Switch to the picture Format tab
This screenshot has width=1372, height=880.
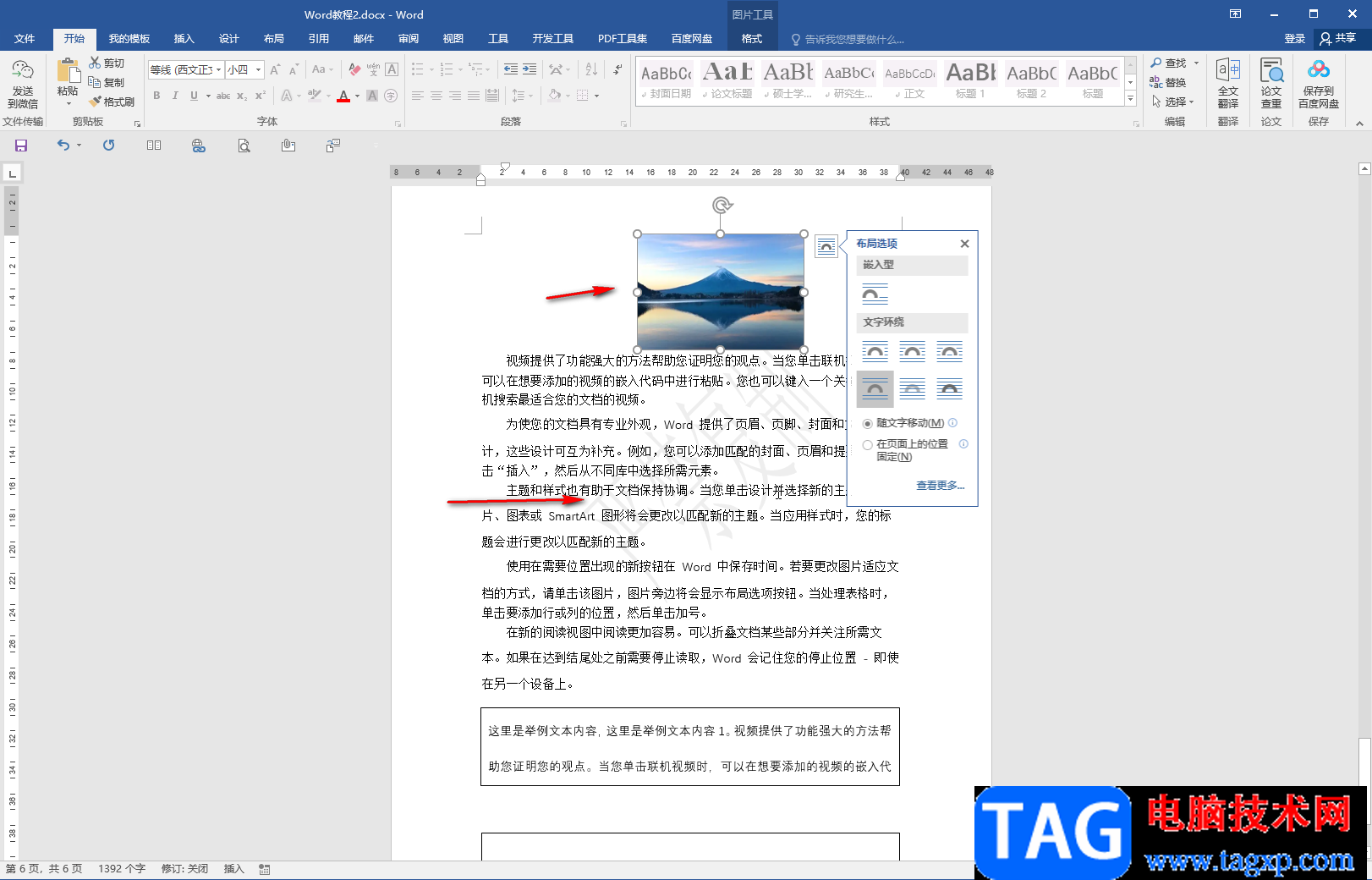pos(751,39)
